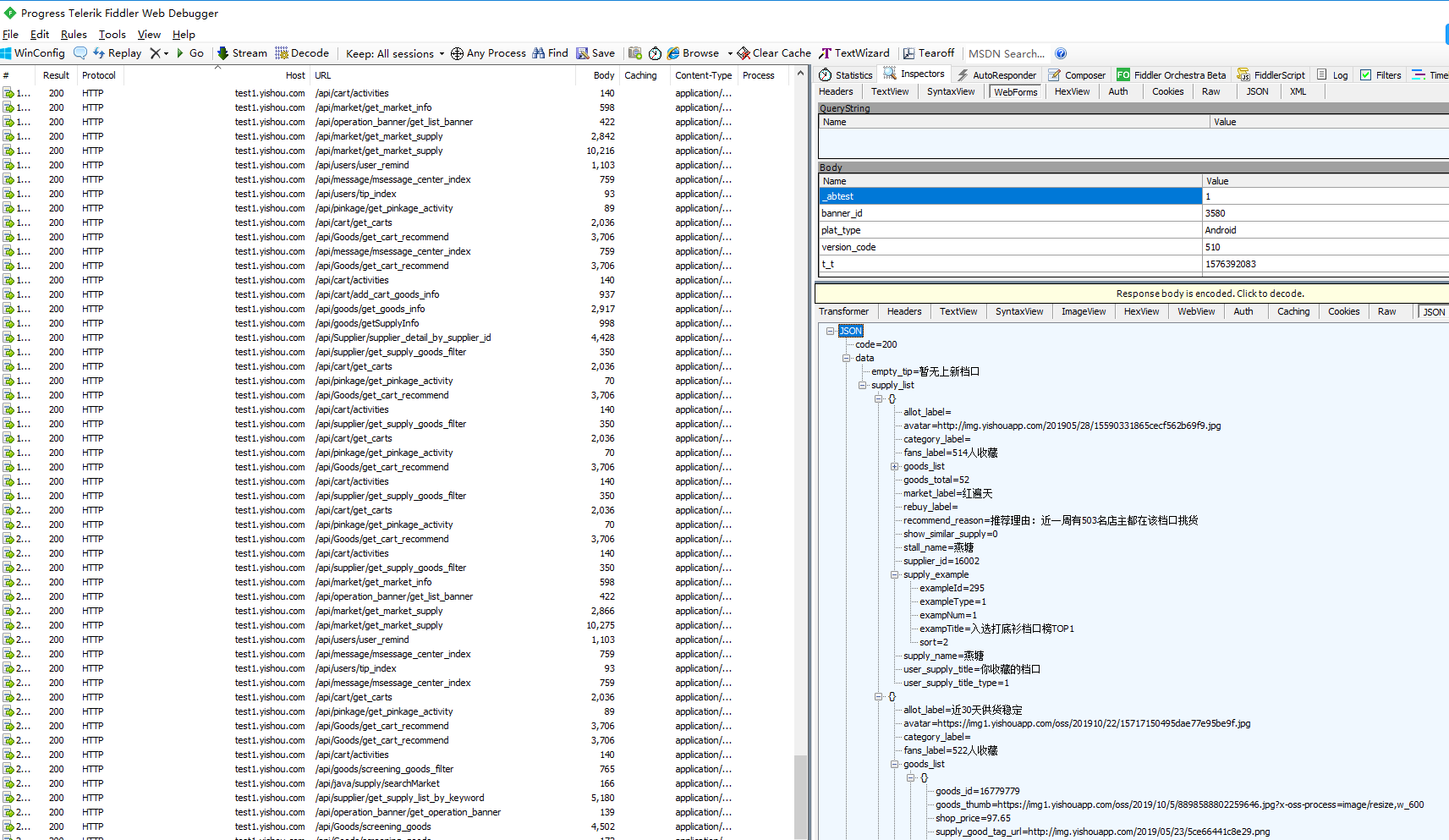Screen dimensions: 1449x840
Task: Open the Browse dropdown arrow
Action: [730, 53]
